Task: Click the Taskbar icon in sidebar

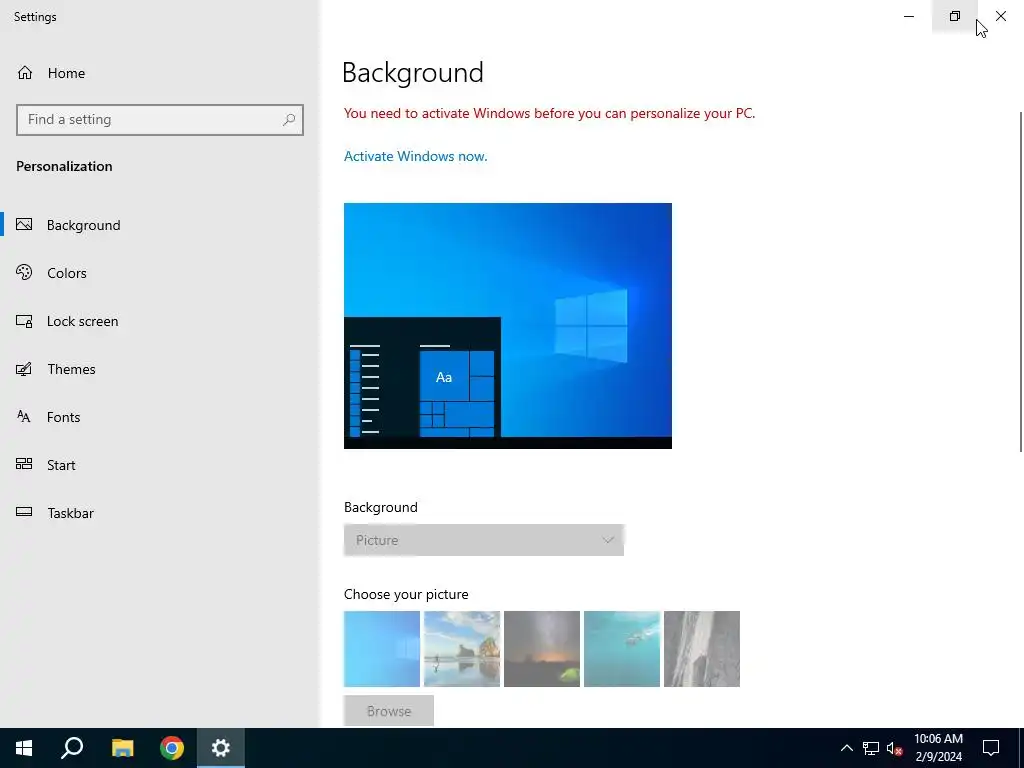Action: pos(24,512)
